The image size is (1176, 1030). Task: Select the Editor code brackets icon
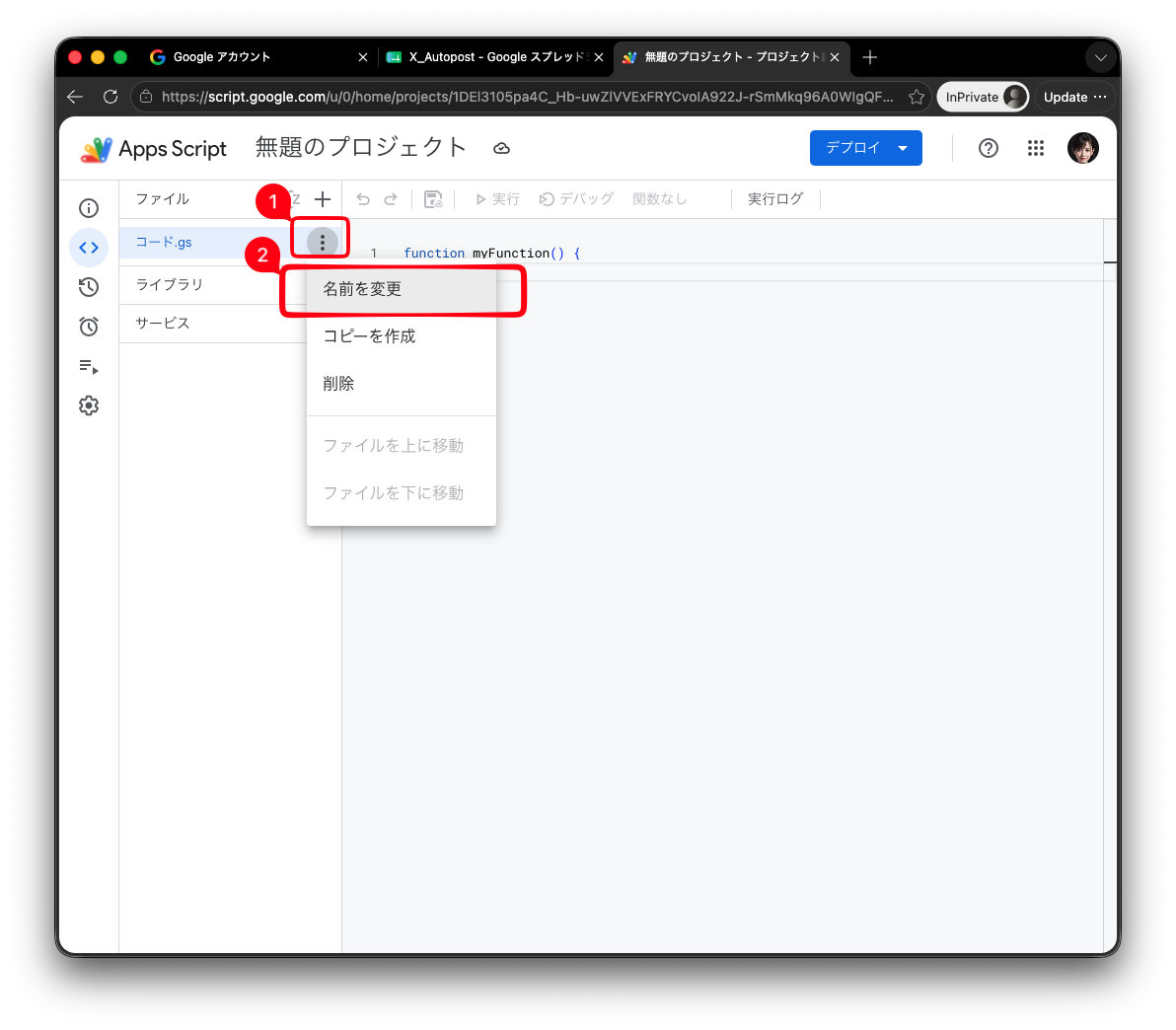click(89, 248)
